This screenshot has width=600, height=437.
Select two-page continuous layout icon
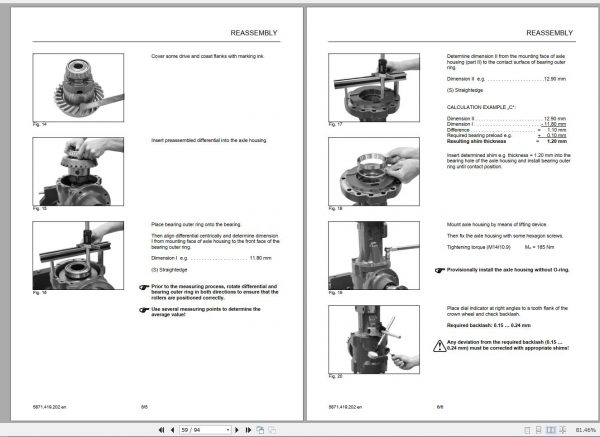click(x=562, y=430)
